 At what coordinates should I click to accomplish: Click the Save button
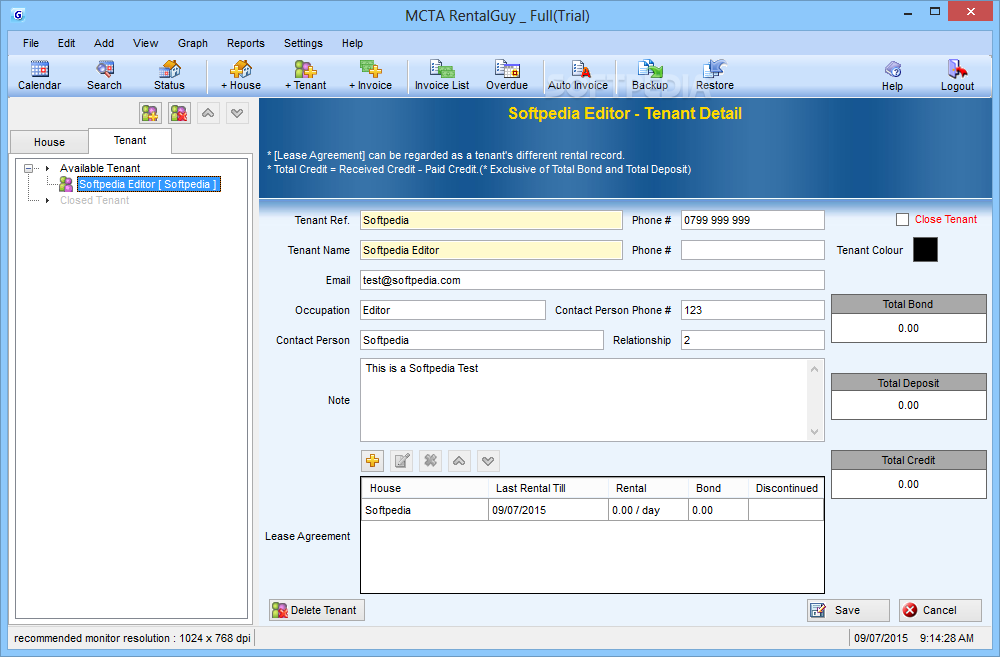pos(848,610)
